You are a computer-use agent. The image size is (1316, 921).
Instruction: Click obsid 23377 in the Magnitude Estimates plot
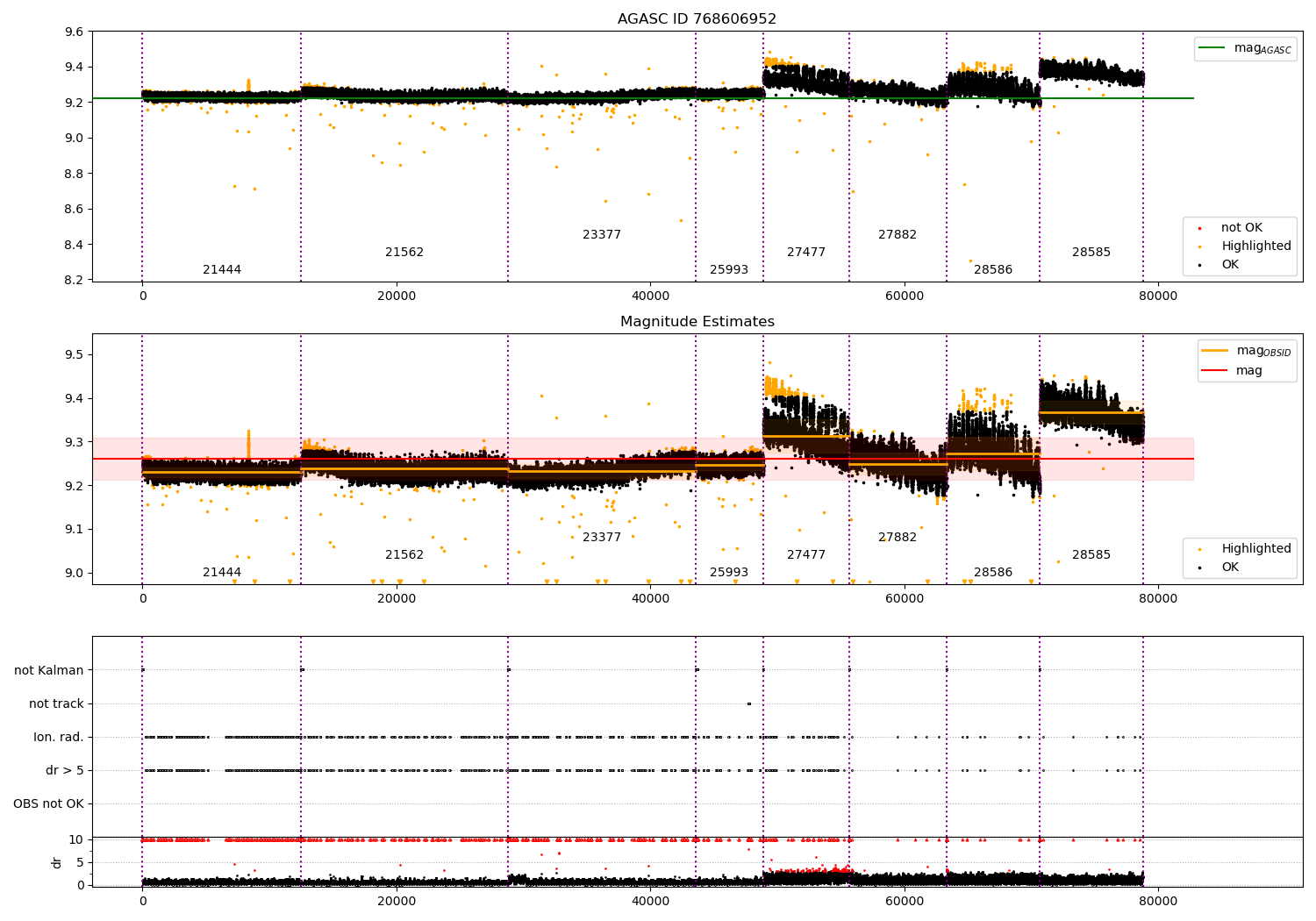click(x=602, y=538)
